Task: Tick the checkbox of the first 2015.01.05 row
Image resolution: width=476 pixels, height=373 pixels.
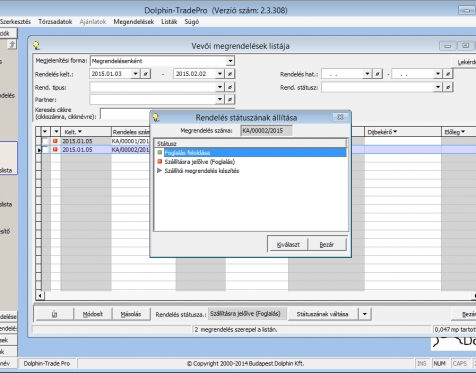Action: [x=46, y=141]
